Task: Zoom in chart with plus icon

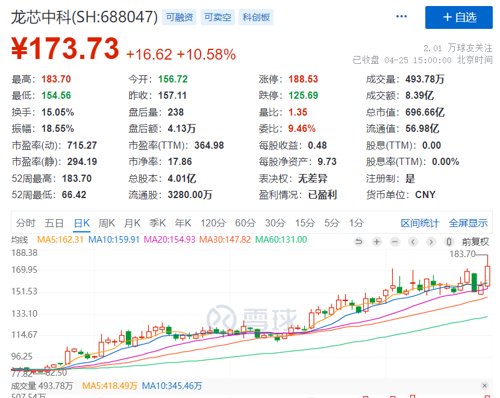Action: pos(377,242)
